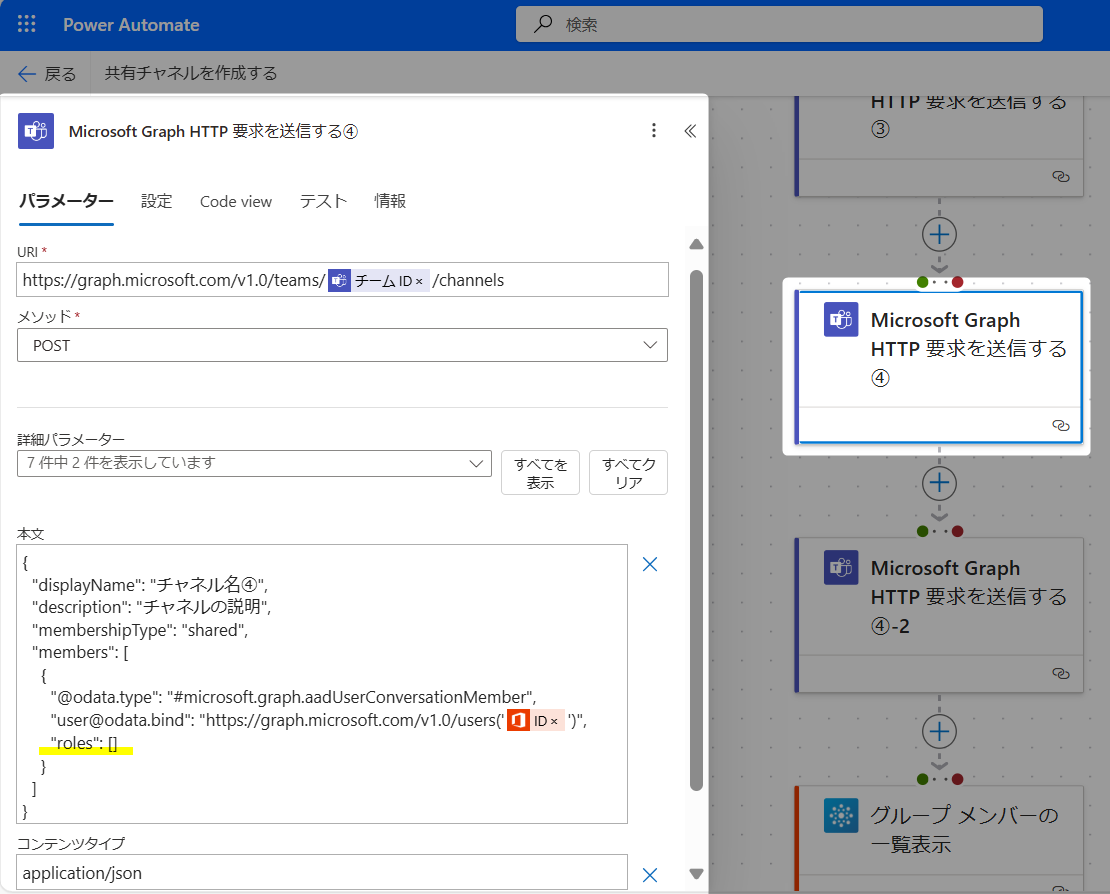Click the Teams icon in panel header

pos(36,131)
